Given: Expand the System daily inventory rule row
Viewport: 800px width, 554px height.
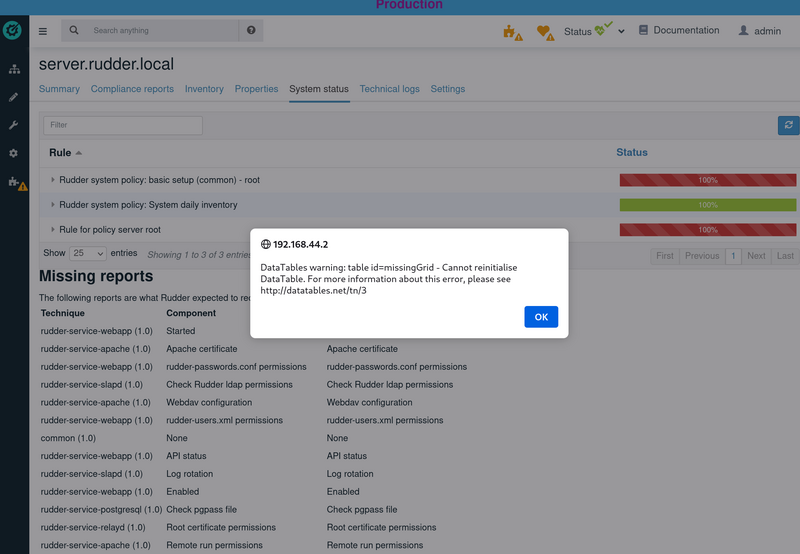Looking at the screenshot, I should tap(53, 205).
